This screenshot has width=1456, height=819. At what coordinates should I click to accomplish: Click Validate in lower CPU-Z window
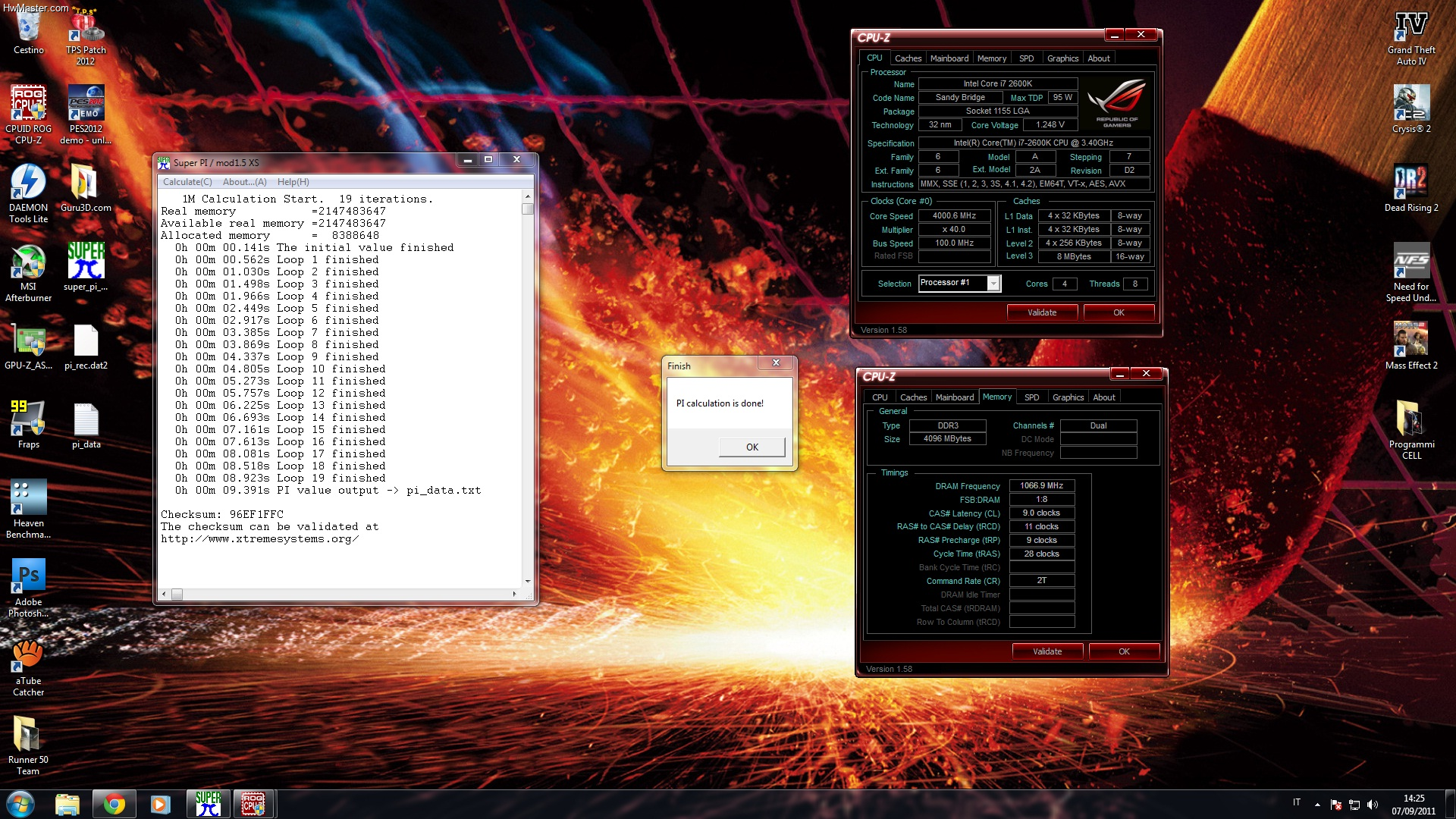tap(1047, 651)
